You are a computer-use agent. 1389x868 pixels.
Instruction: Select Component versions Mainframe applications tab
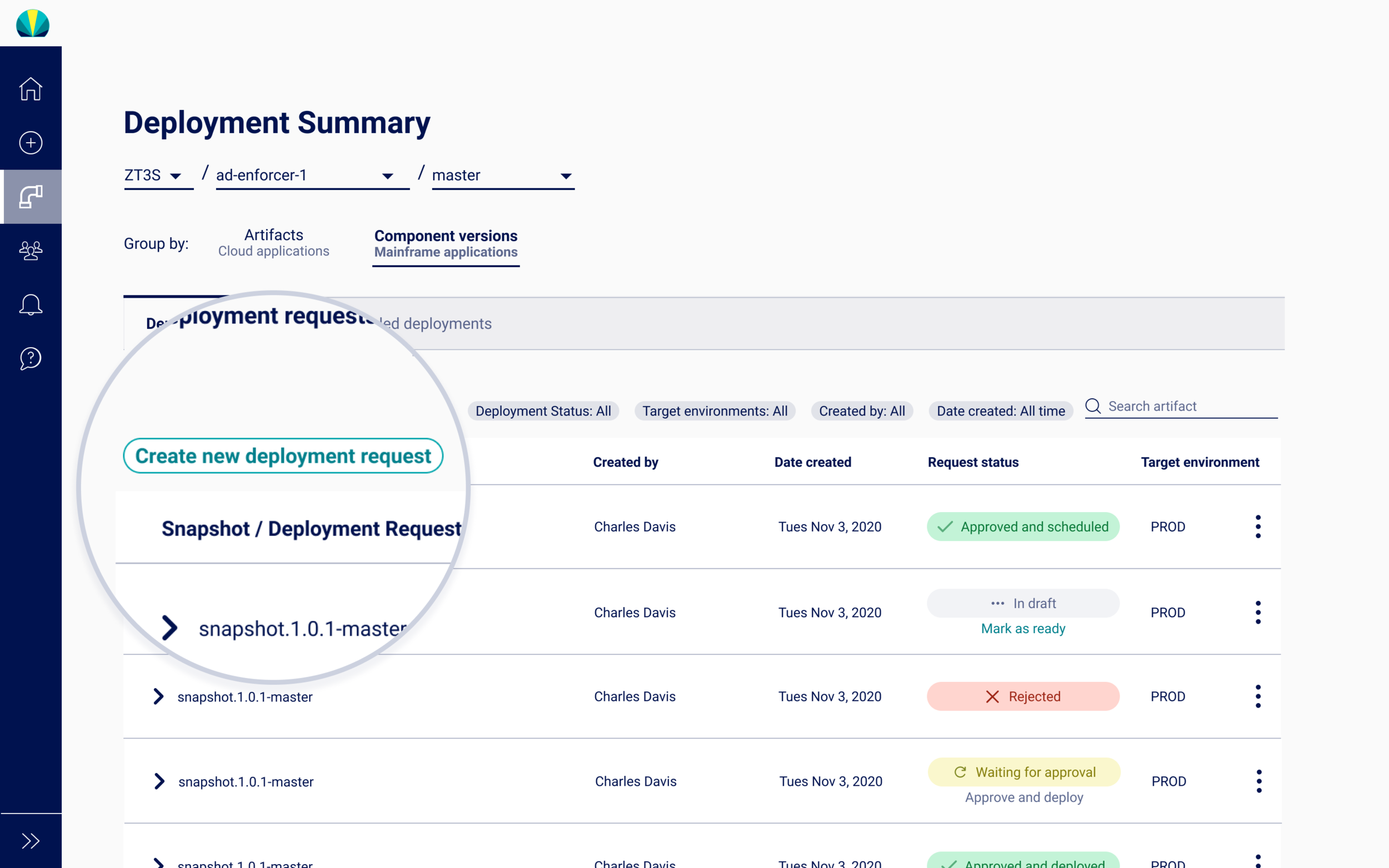point(446,244)
